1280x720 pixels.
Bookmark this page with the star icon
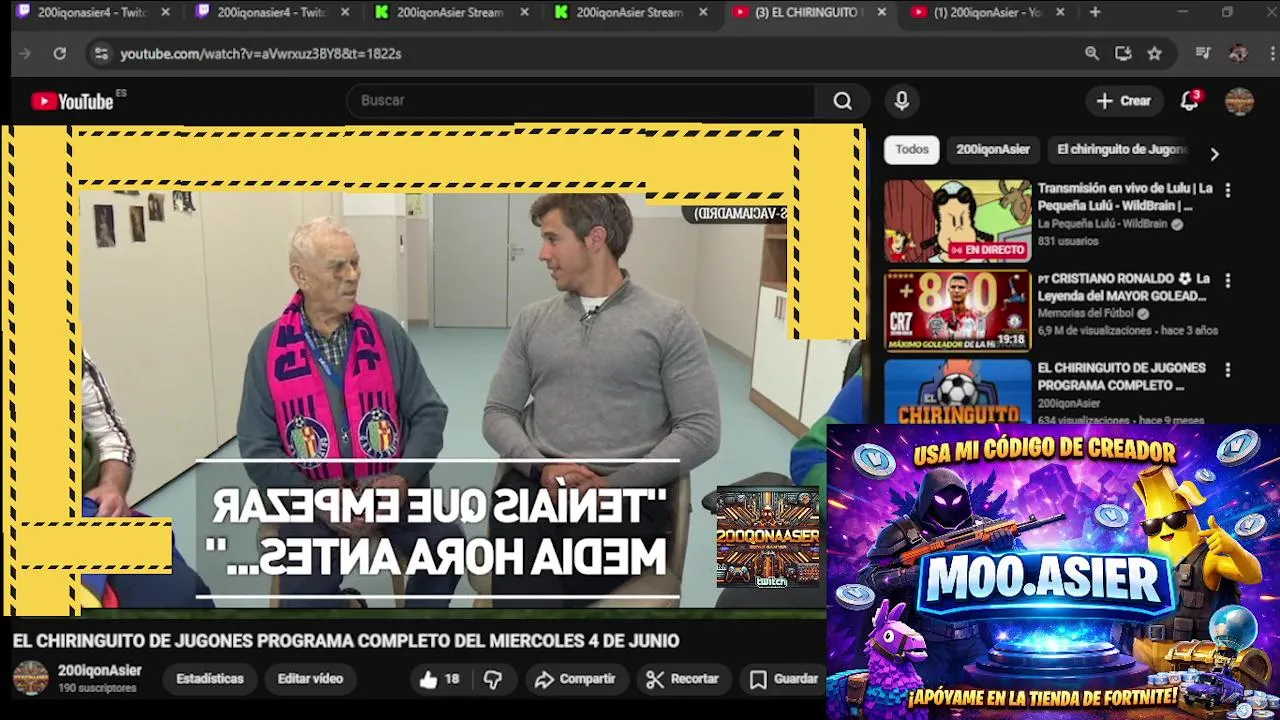(x=1154, y=54)
